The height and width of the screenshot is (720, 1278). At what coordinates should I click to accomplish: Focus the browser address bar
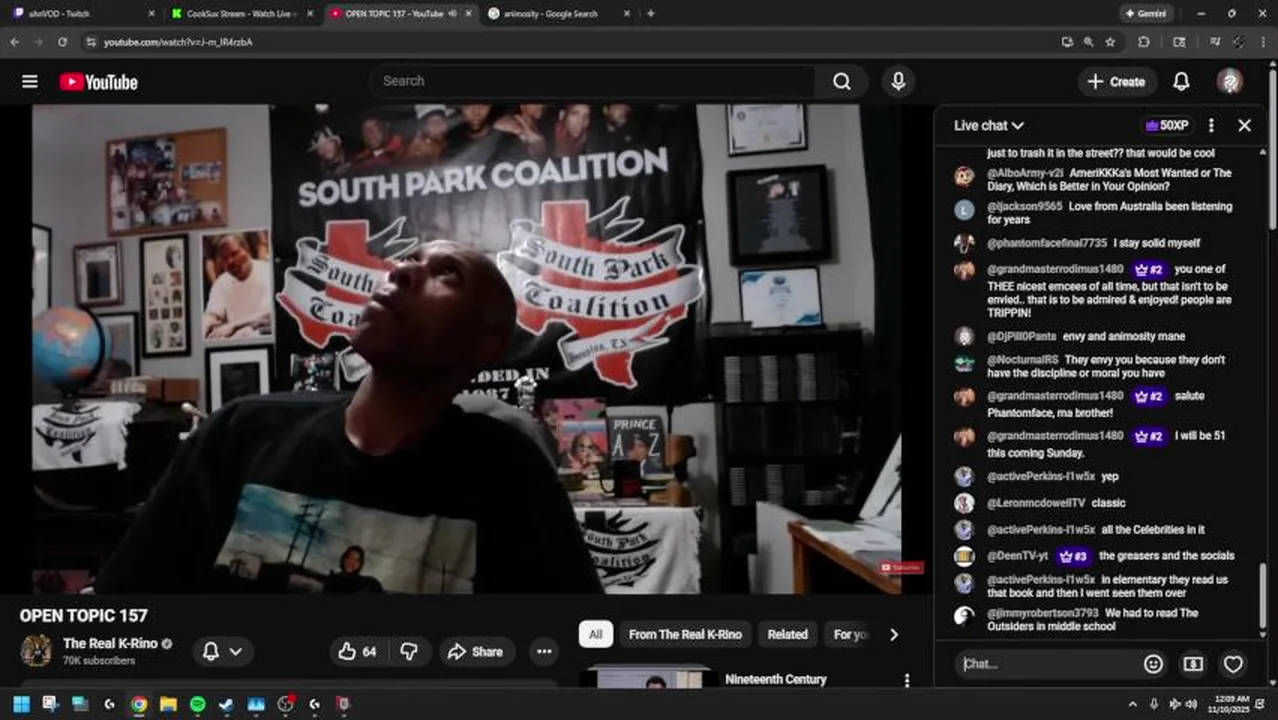570,42
